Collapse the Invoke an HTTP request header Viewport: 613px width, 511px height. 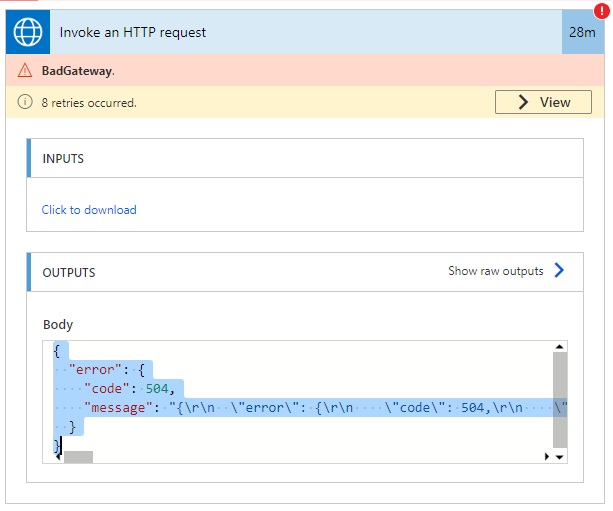click(x=300, y=32)
